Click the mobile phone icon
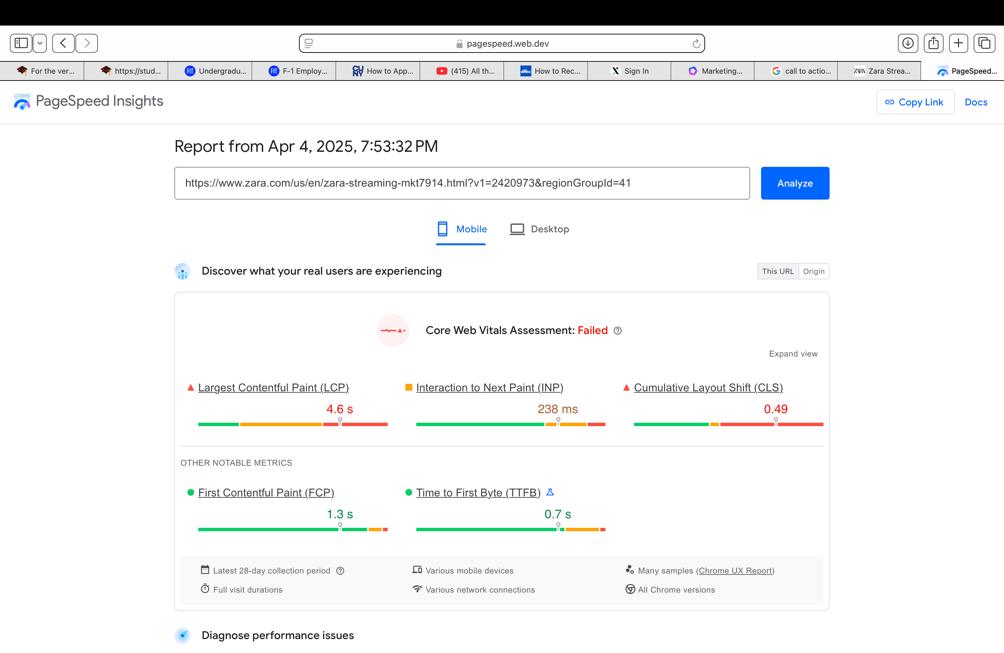 442,229
